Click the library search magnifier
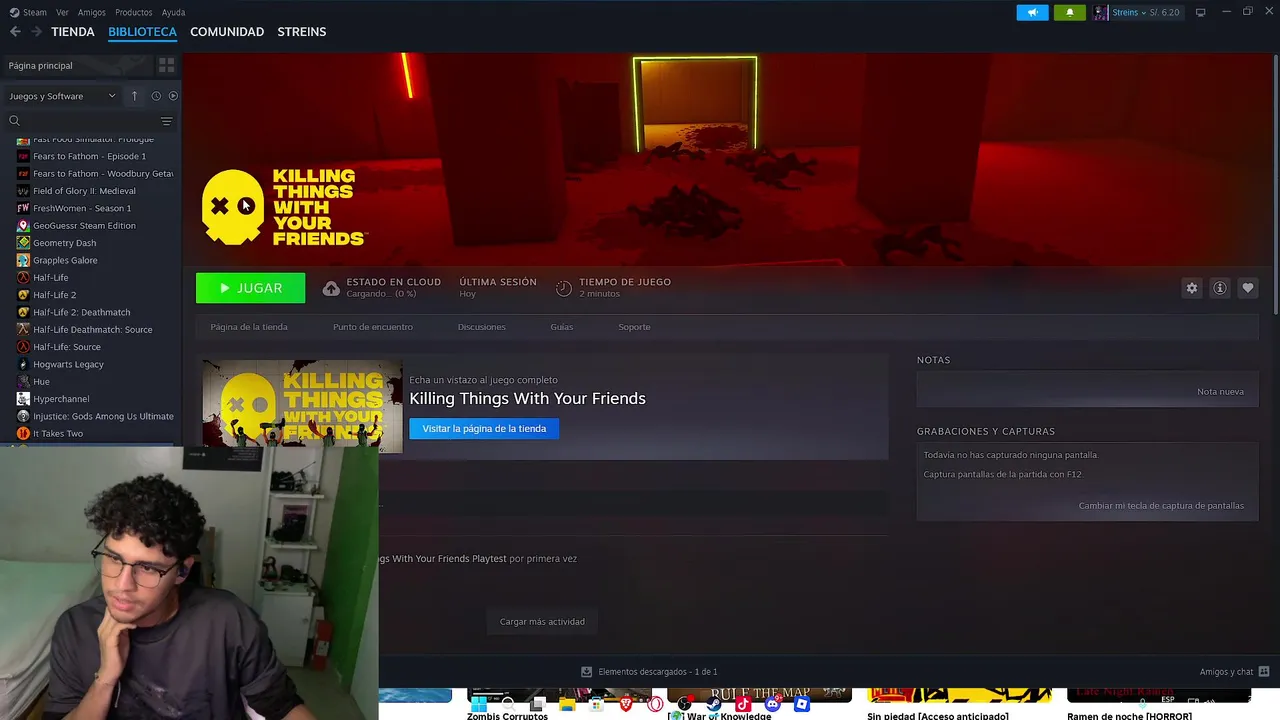This screenshot has width=1280, height=720. pos(14,121)
